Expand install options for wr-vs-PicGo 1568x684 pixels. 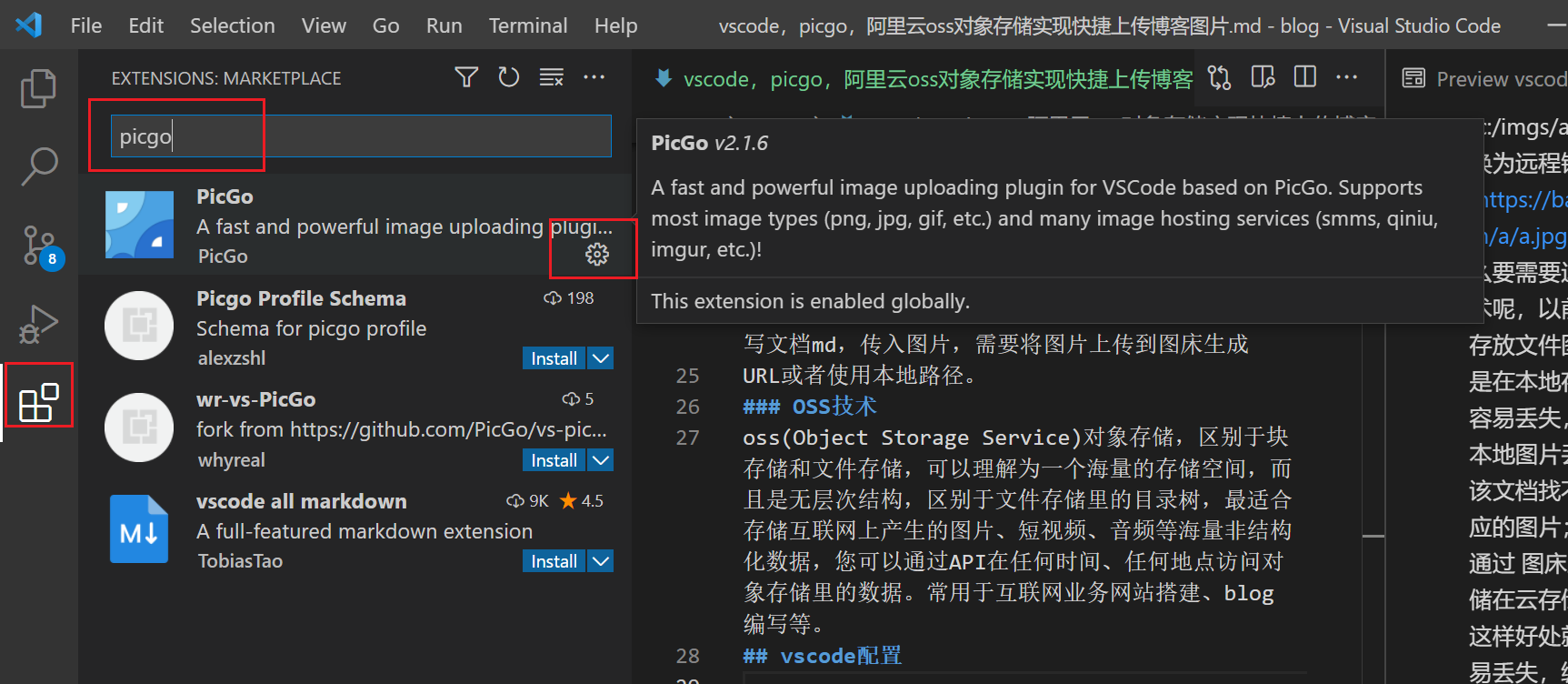click(x=600, y=460)
